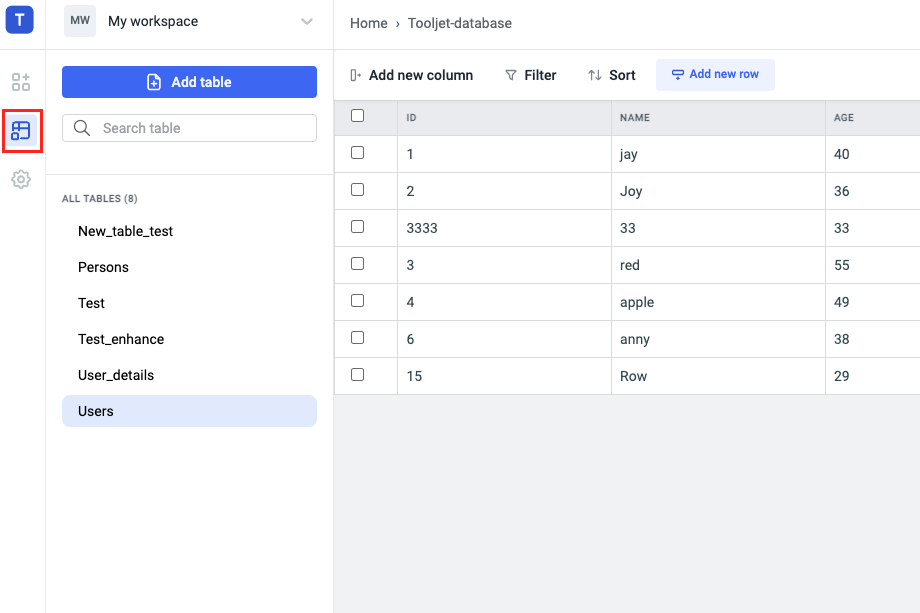Focus the Search table input field

(200, 128)
